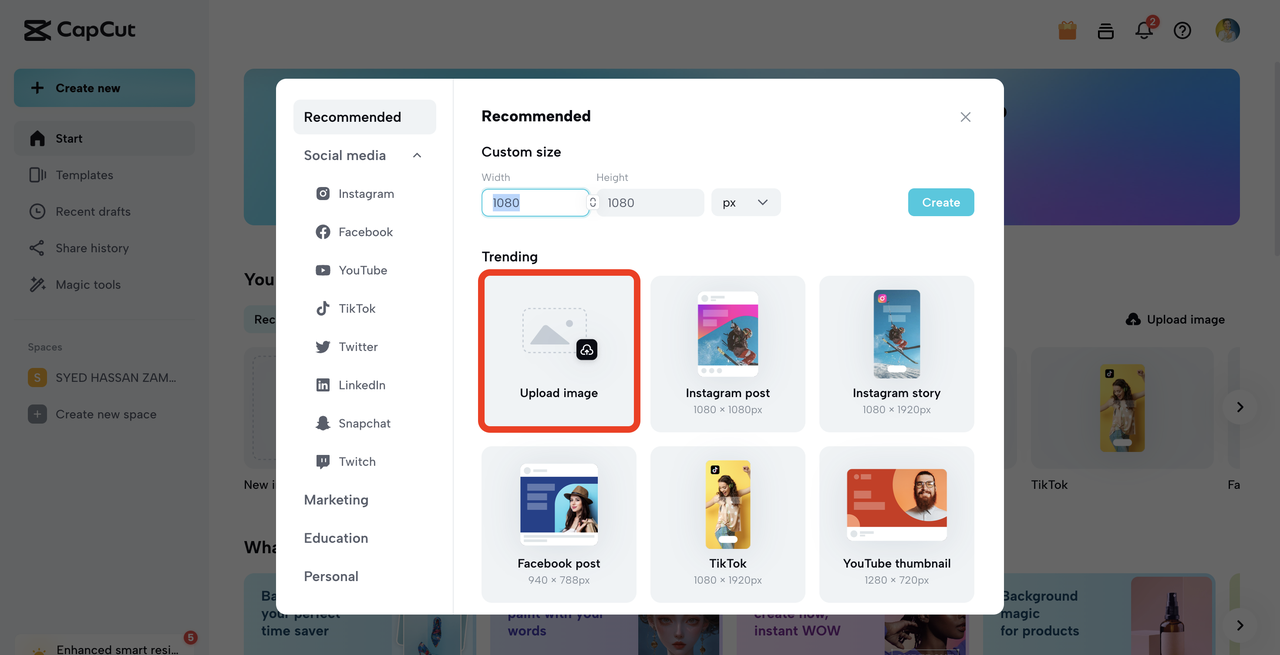Screen dimensions: 1280x655
Task: Choose Facebook from Social media list
Action: point(365,232)
